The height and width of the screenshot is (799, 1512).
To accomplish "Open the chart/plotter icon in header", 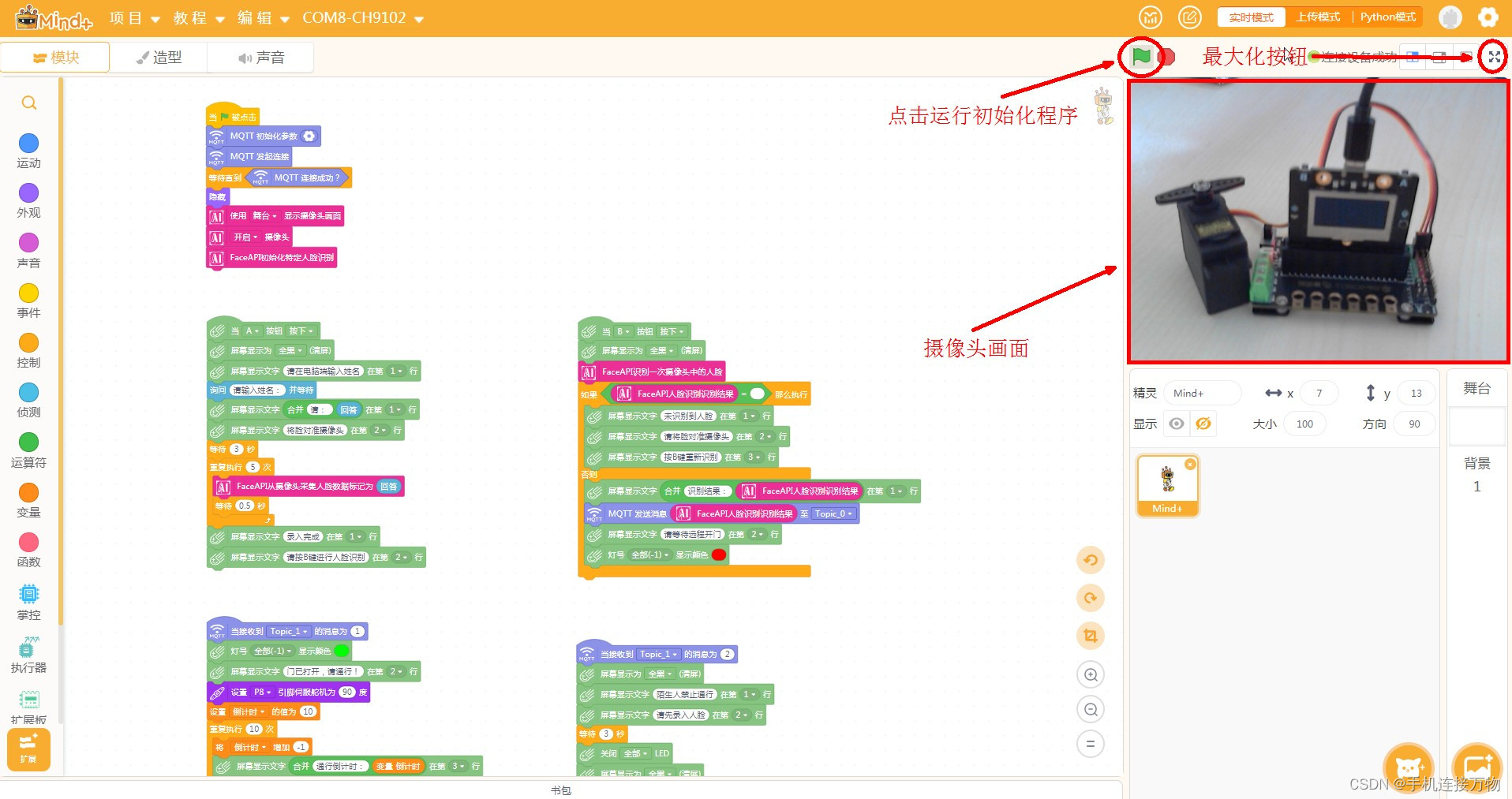I will pos(1151,17).
